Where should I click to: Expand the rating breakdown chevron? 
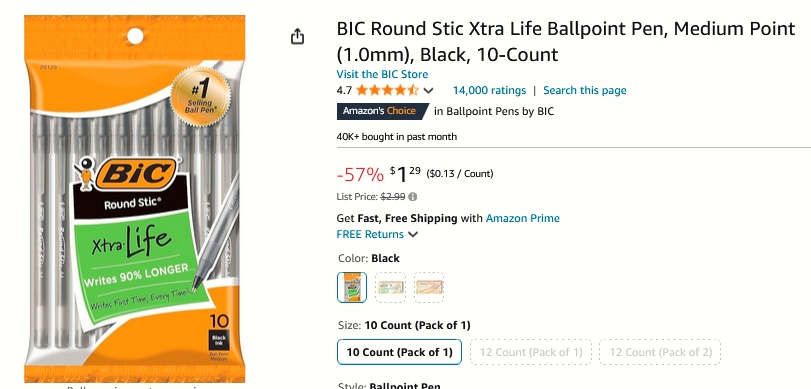(x=428, y=91)
